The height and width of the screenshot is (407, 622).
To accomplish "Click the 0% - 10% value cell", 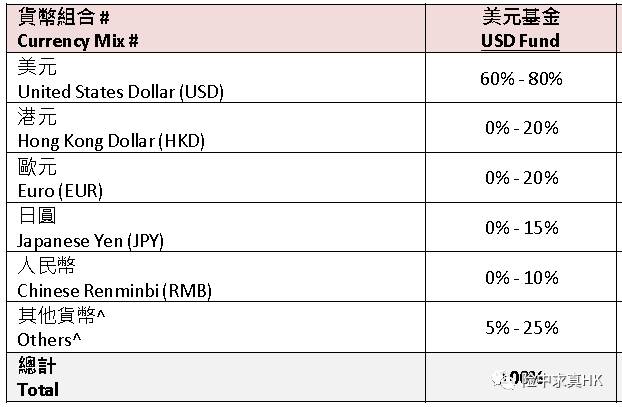I will (522, 278).
